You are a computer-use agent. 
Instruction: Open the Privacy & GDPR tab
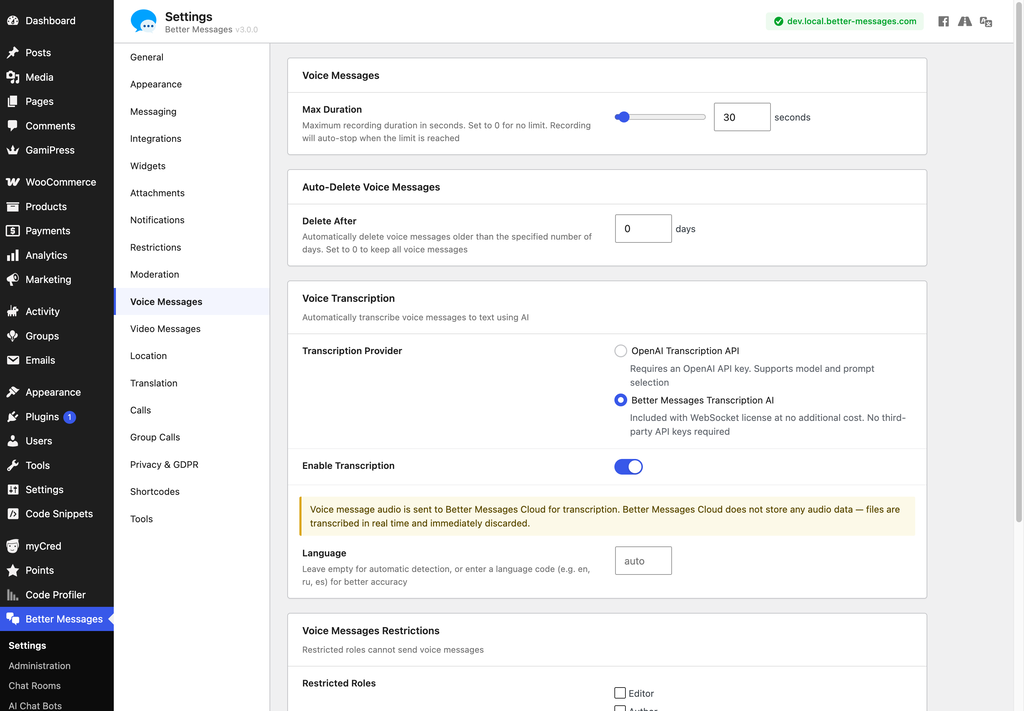tap(191, 465)
